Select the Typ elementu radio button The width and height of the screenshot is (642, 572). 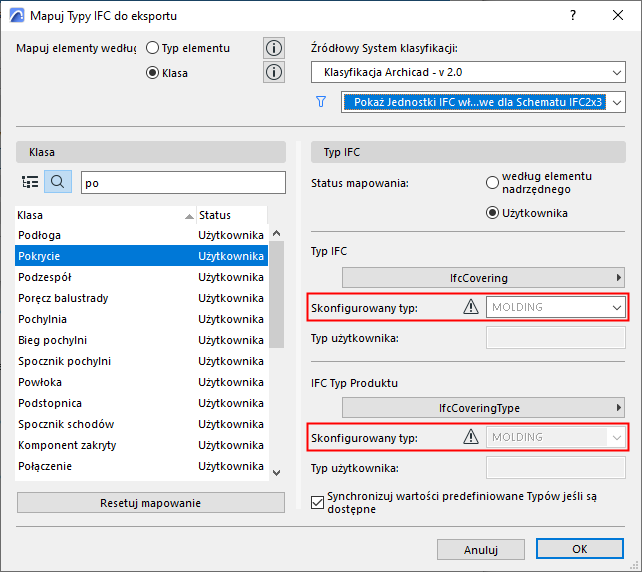coord(153,48)
